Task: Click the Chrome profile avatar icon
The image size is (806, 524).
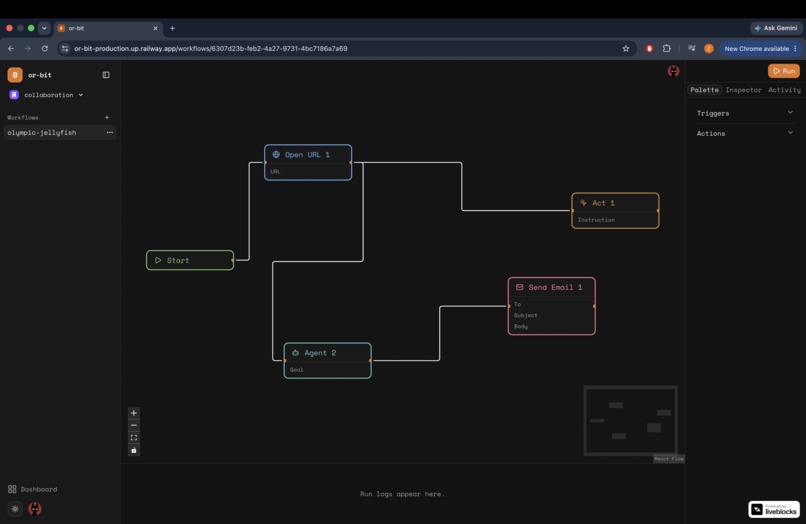Action: [709, 48]
